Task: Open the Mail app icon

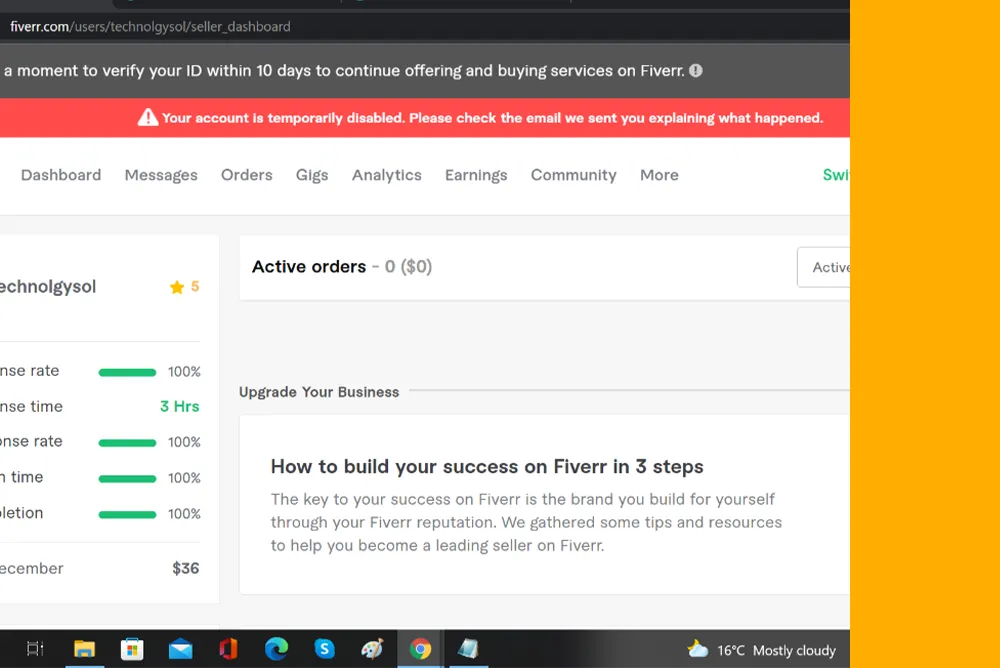Action: tap(180, 649)
